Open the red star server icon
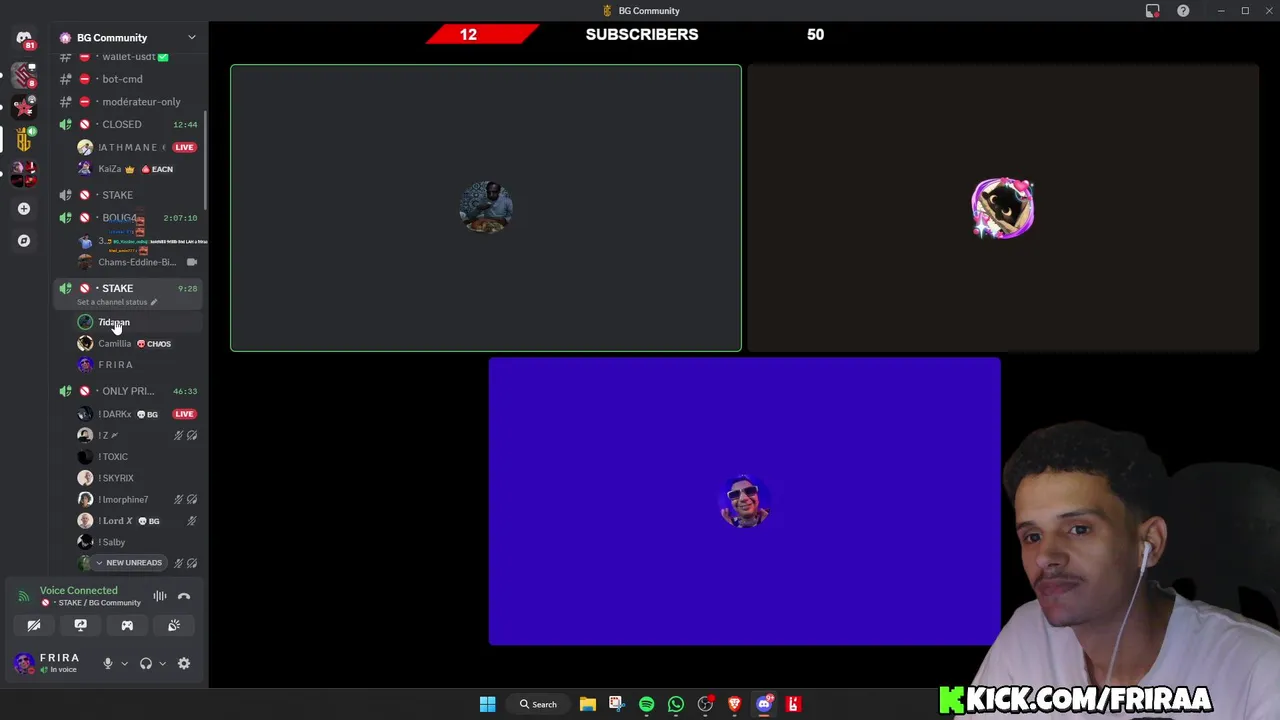This screenshot has width=1280, height=720. [24, 106]
